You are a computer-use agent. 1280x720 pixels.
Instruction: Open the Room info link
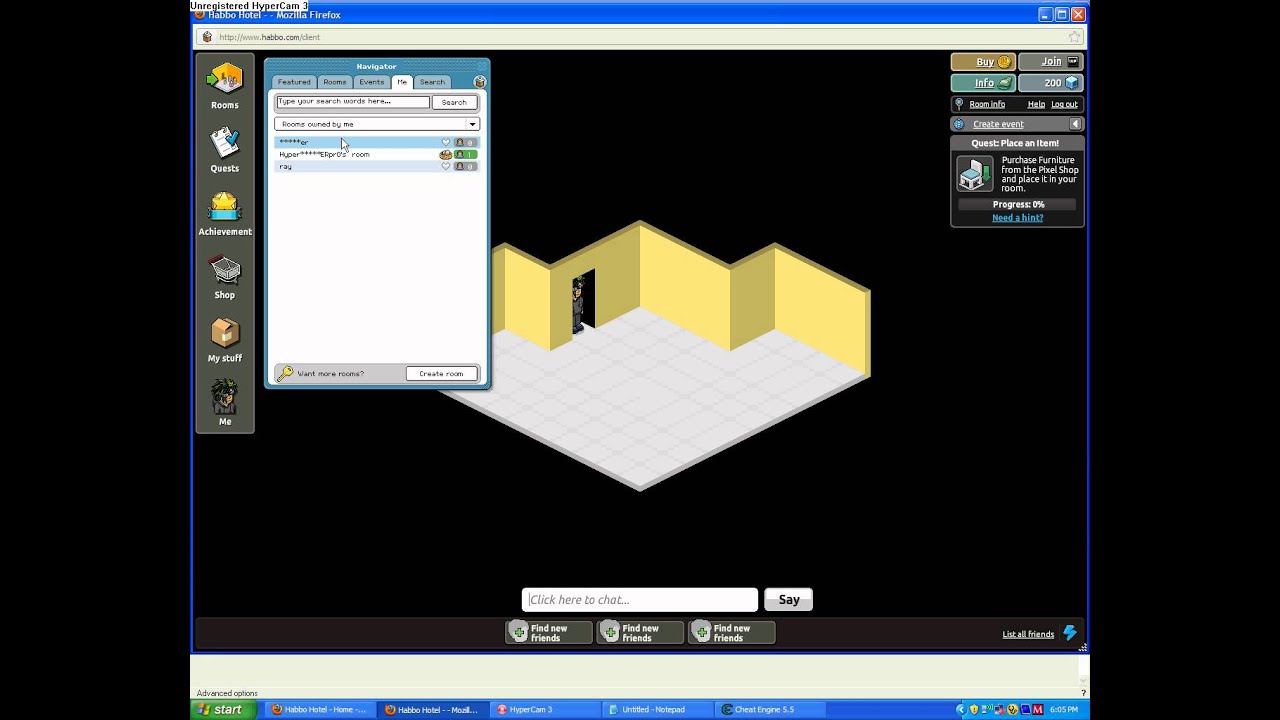[x=987, y=104]
